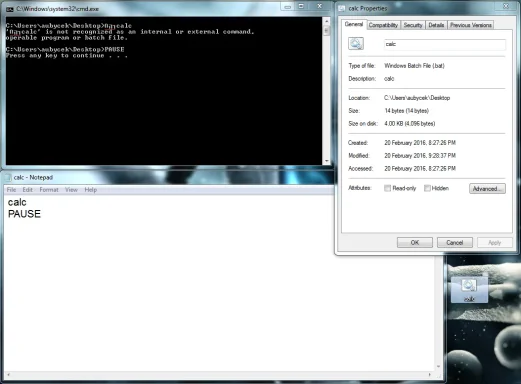Click the batch file icon in Properties
This screenshot has width=521, height=384.
pos(356,44)
